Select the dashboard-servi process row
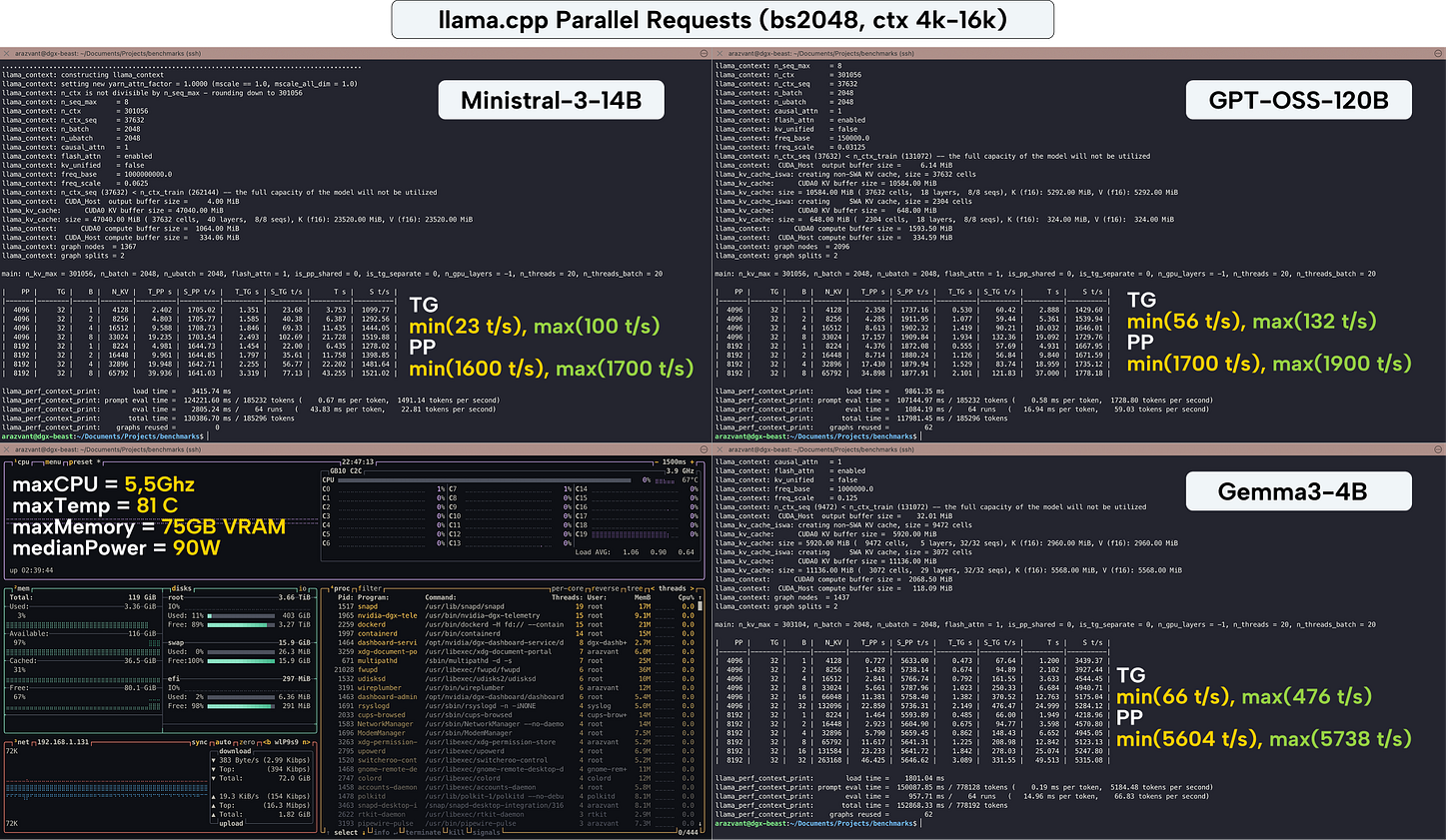 pos(515,642)
